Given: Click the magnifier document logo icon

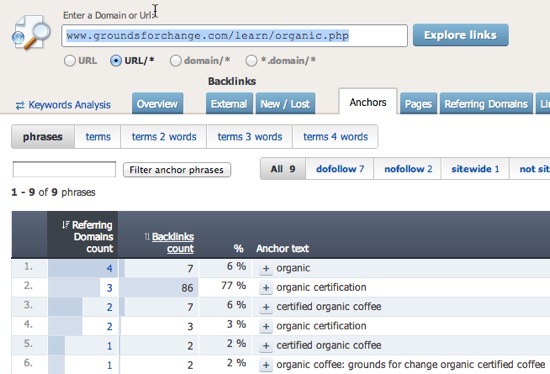Looking at the screenshot, I should (x=31, y=32).
